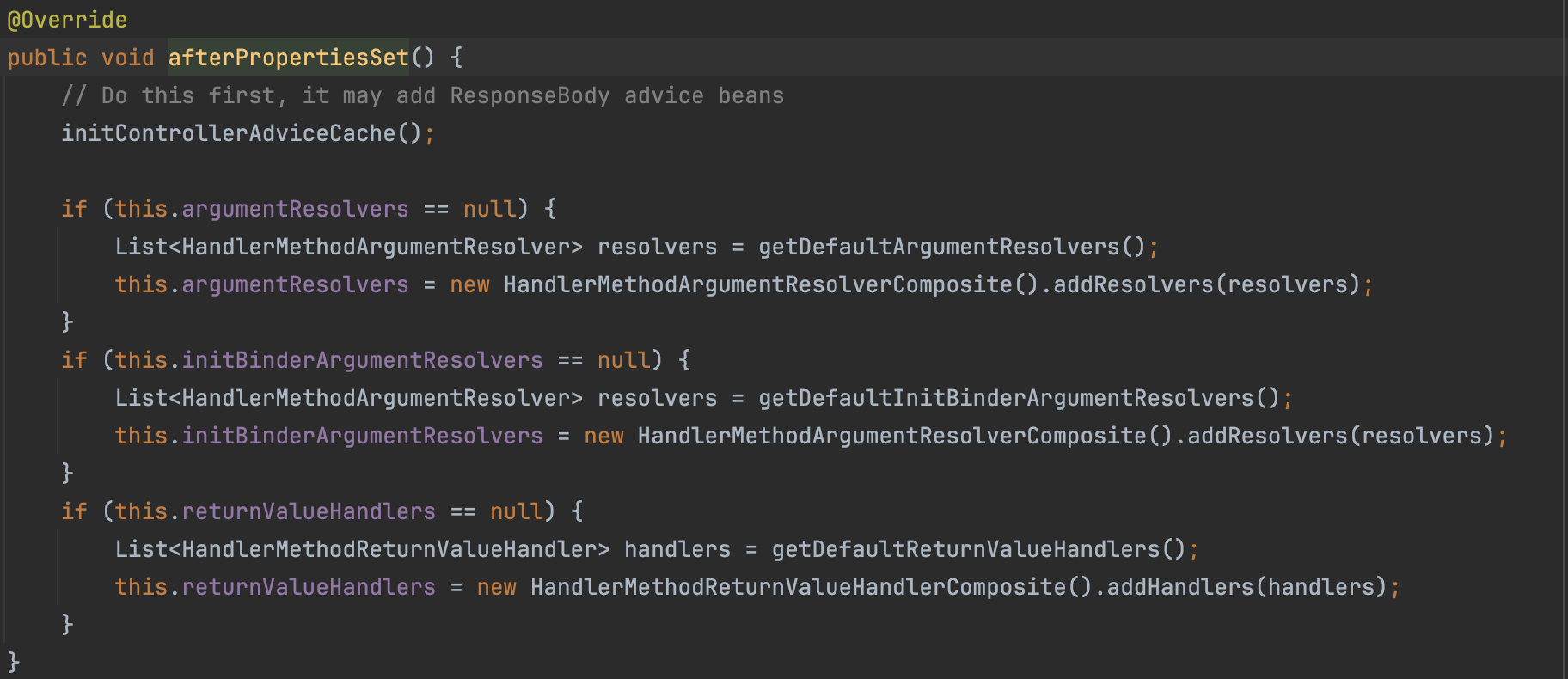Click List<HandlerMethodReturnValueHandler> type
This screenshot has width=1568, height=679.
(362, 549)
